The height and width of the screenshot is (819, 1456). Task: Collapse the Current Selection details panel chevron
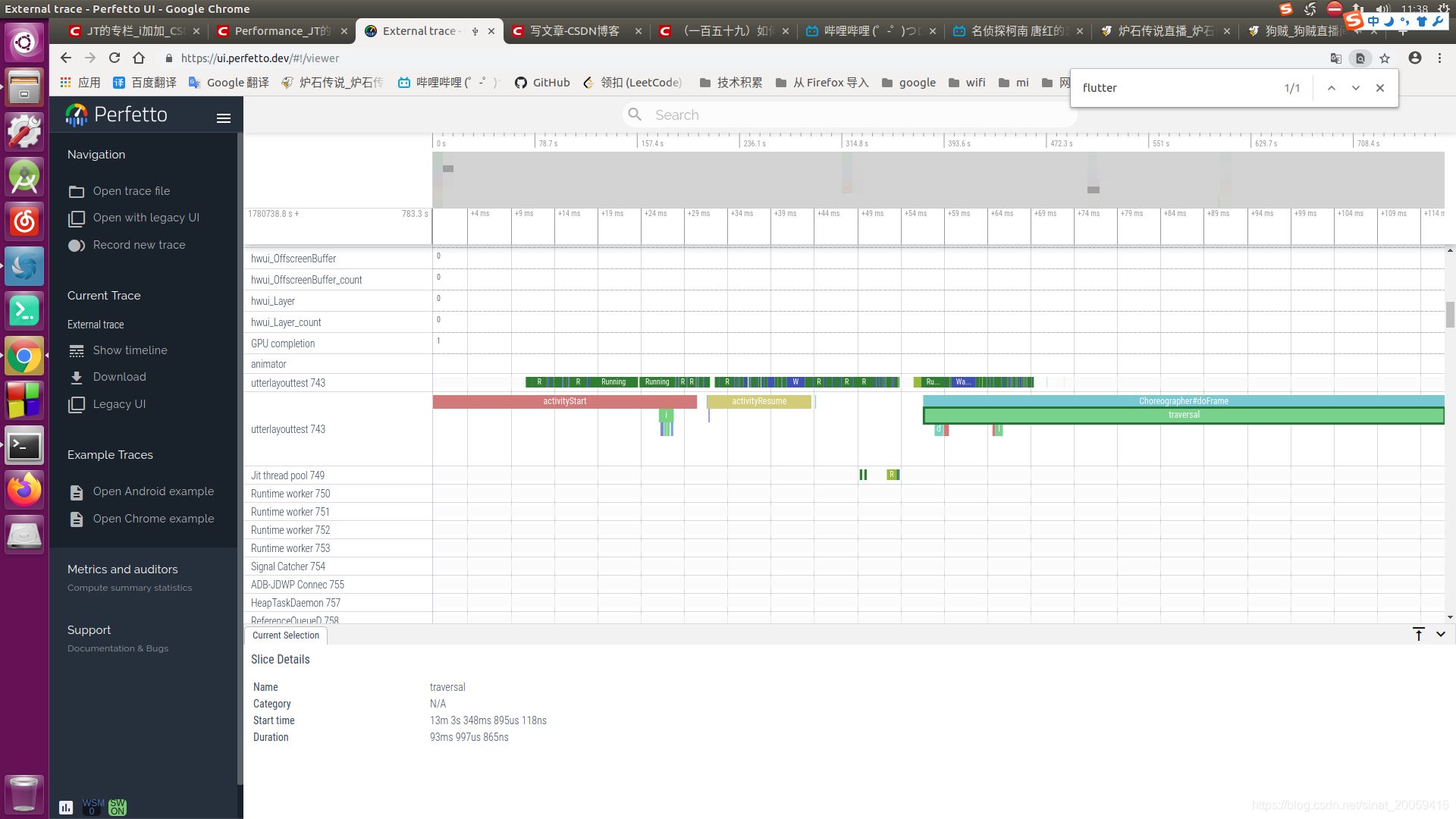coord(1441,635)
